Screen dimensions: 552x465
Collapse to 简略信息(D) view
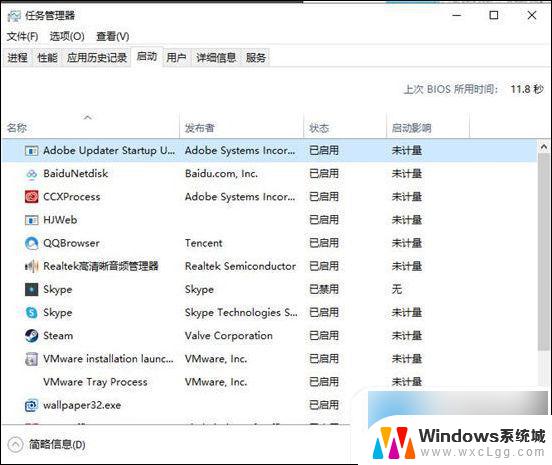click(47, 445)
